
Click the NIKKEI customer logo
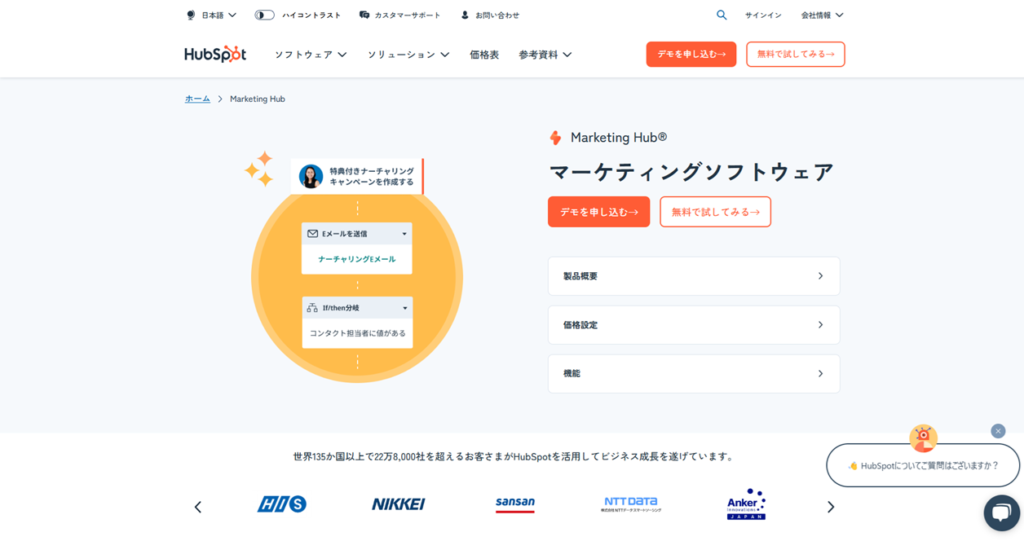pos(398,505)
